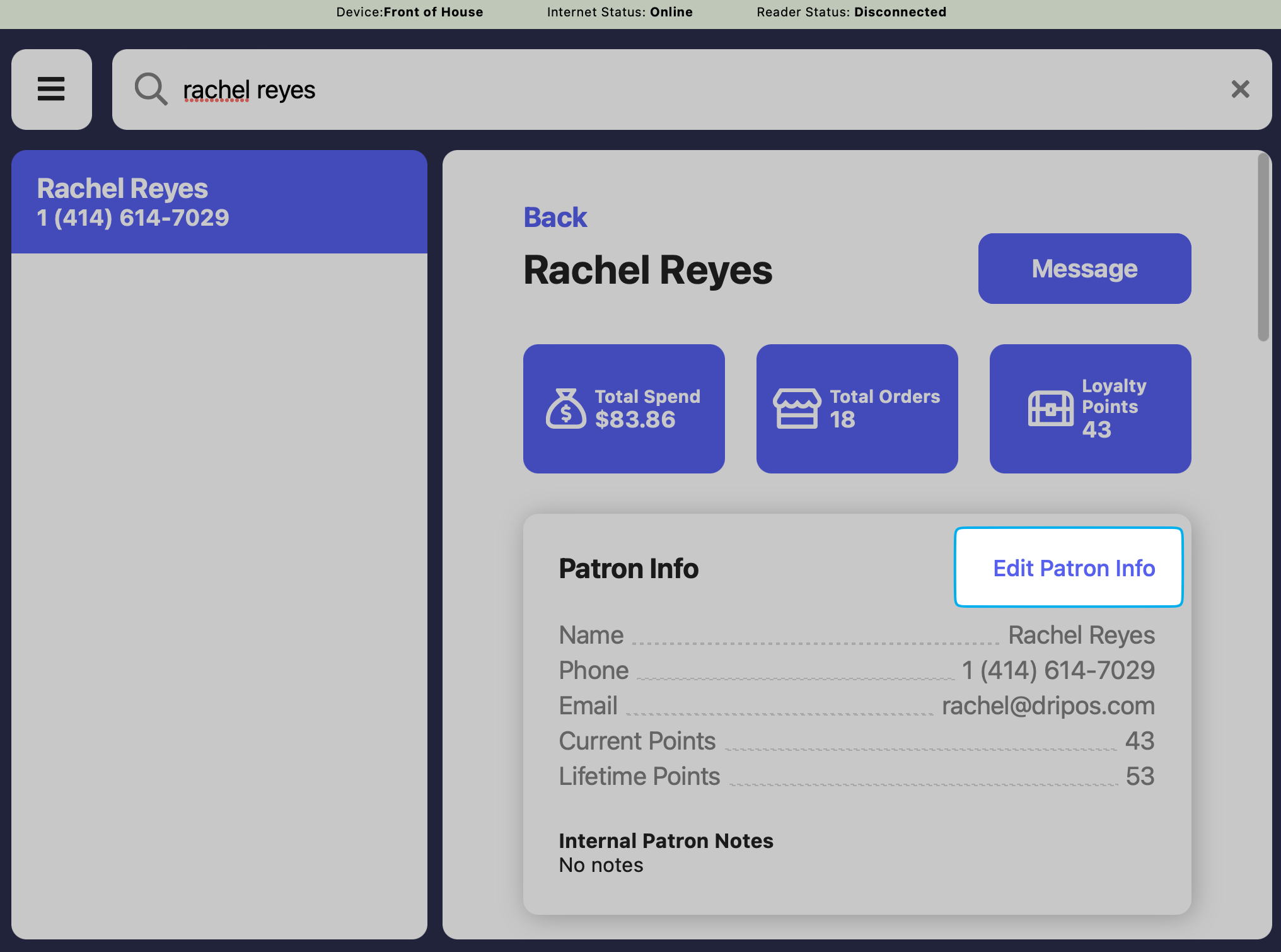
Task: Click the magnifying glass search icon
Action: coord(151,89)
